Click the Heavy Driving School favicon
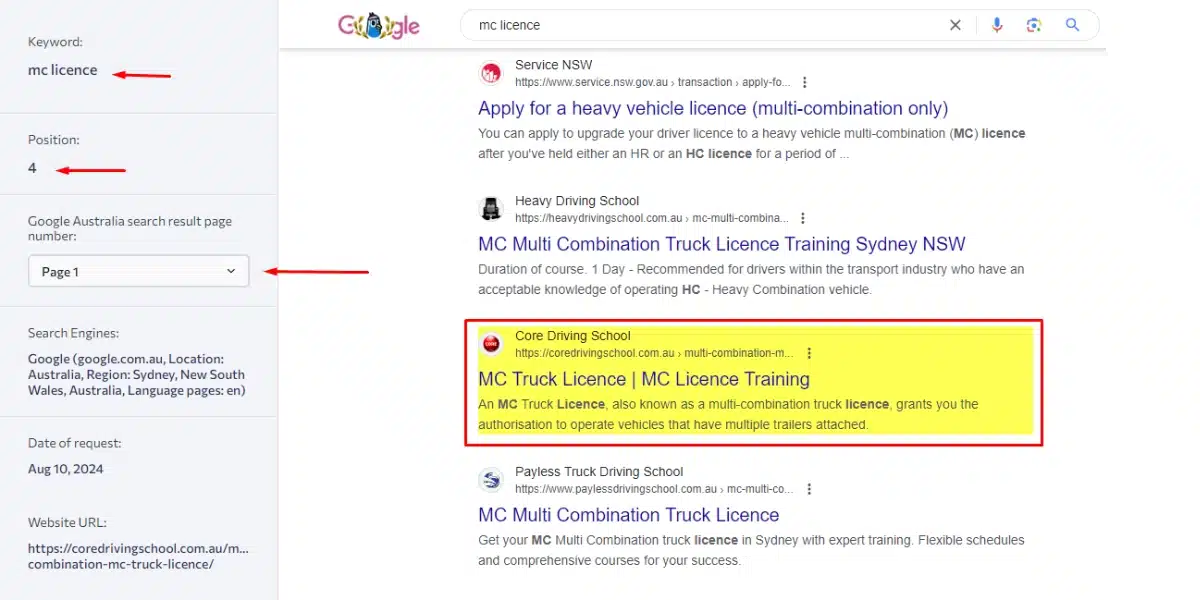The height and width of the screenshot is (600, 1200). pos(491,209)
